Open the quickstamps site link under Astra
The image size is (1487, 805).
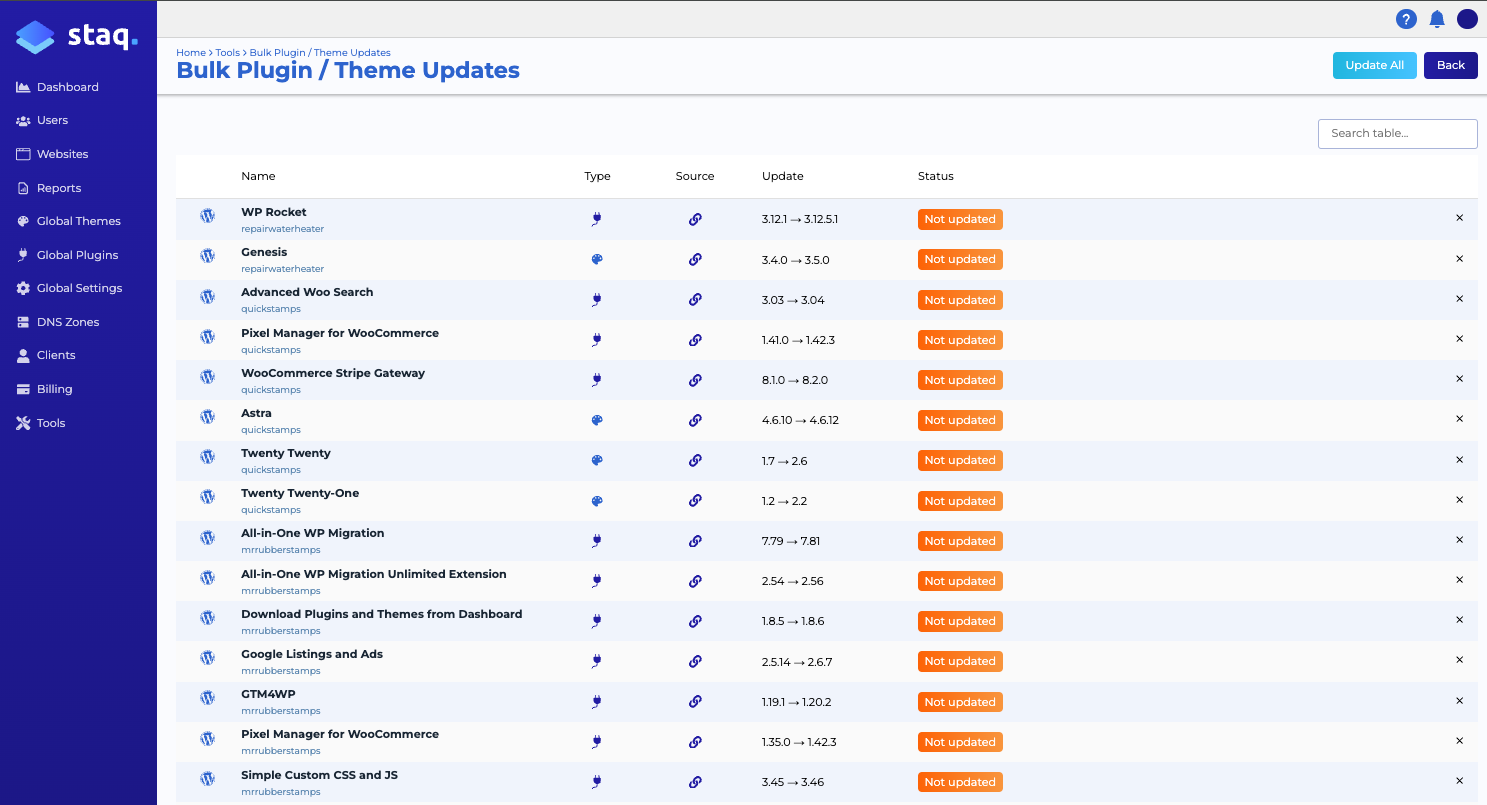(x=271, y=430)
